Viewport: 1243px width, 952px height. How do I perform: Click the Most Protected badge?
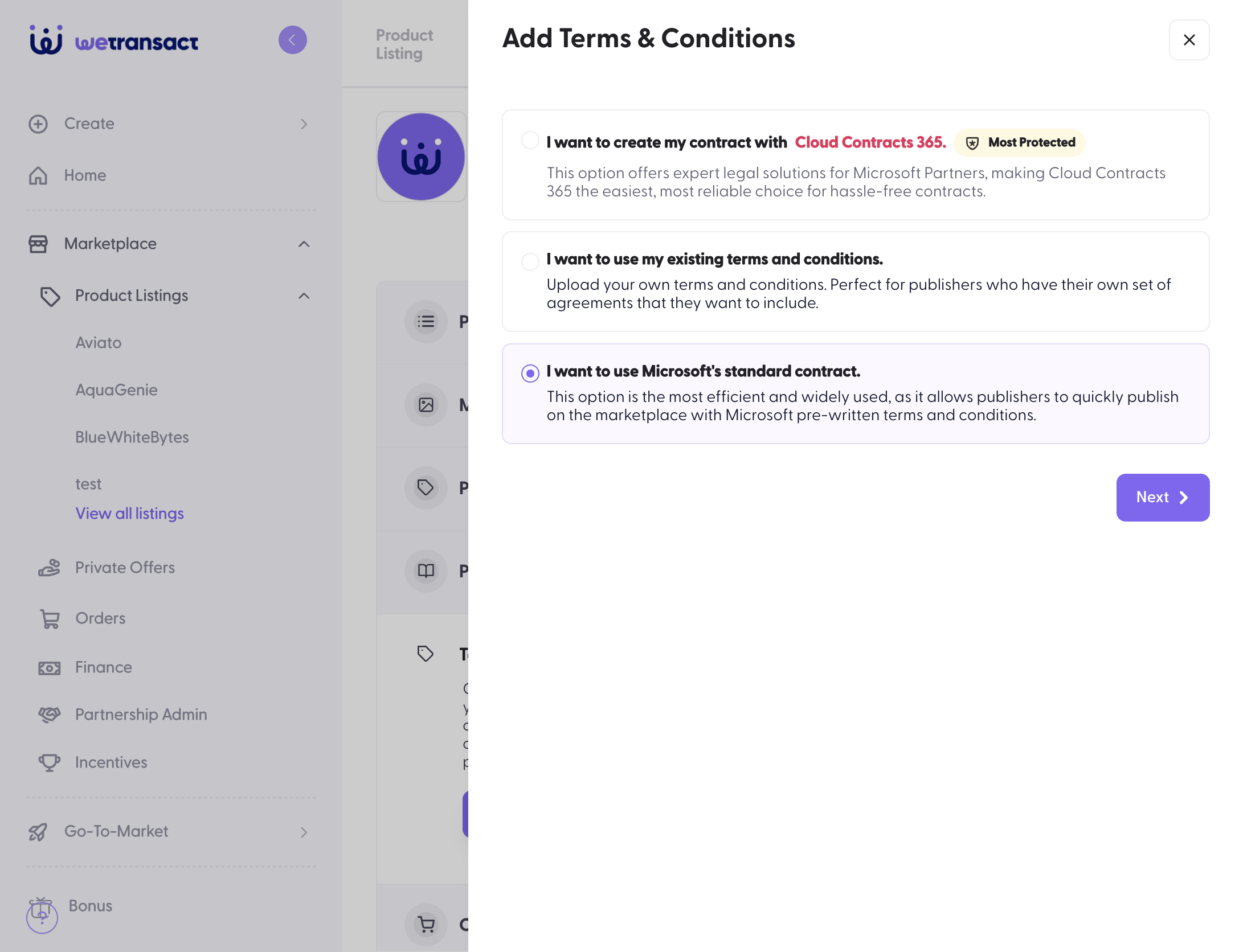pyautogui.click(x=1020, y=142)
